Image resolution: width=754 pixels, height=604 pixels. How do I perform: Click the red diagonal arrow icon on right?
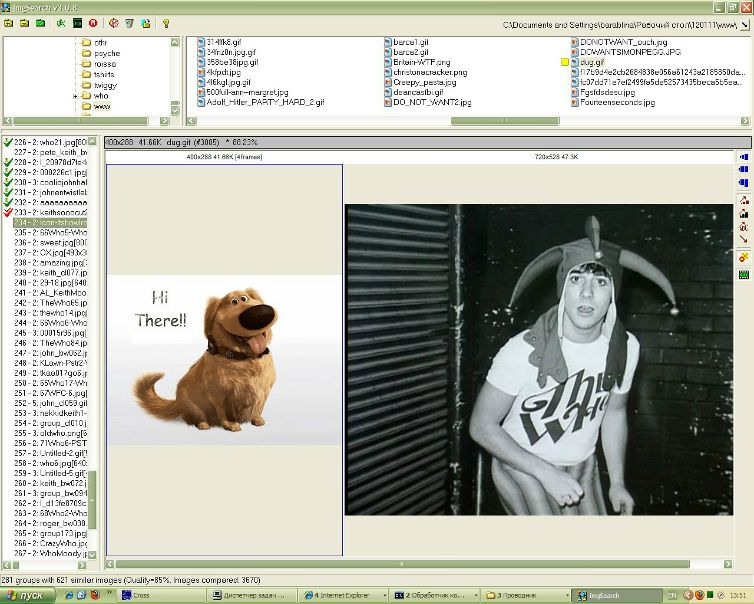(743, 240)
